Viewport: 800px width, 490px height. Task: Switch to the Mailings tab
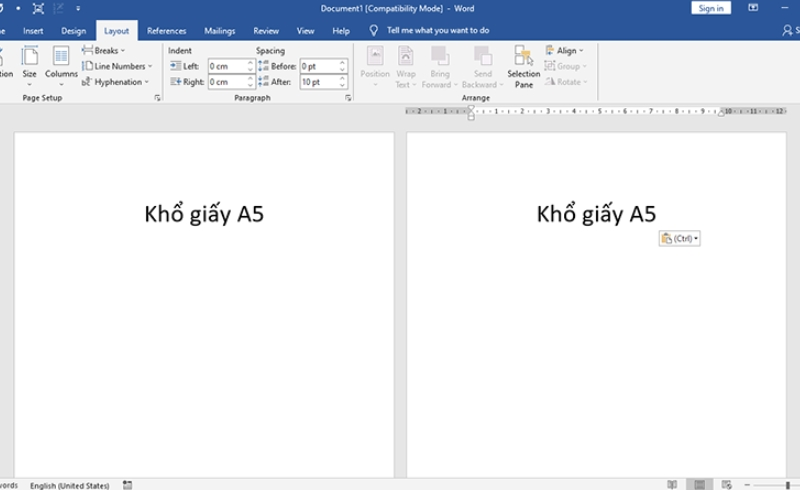[x=219, y=31]
